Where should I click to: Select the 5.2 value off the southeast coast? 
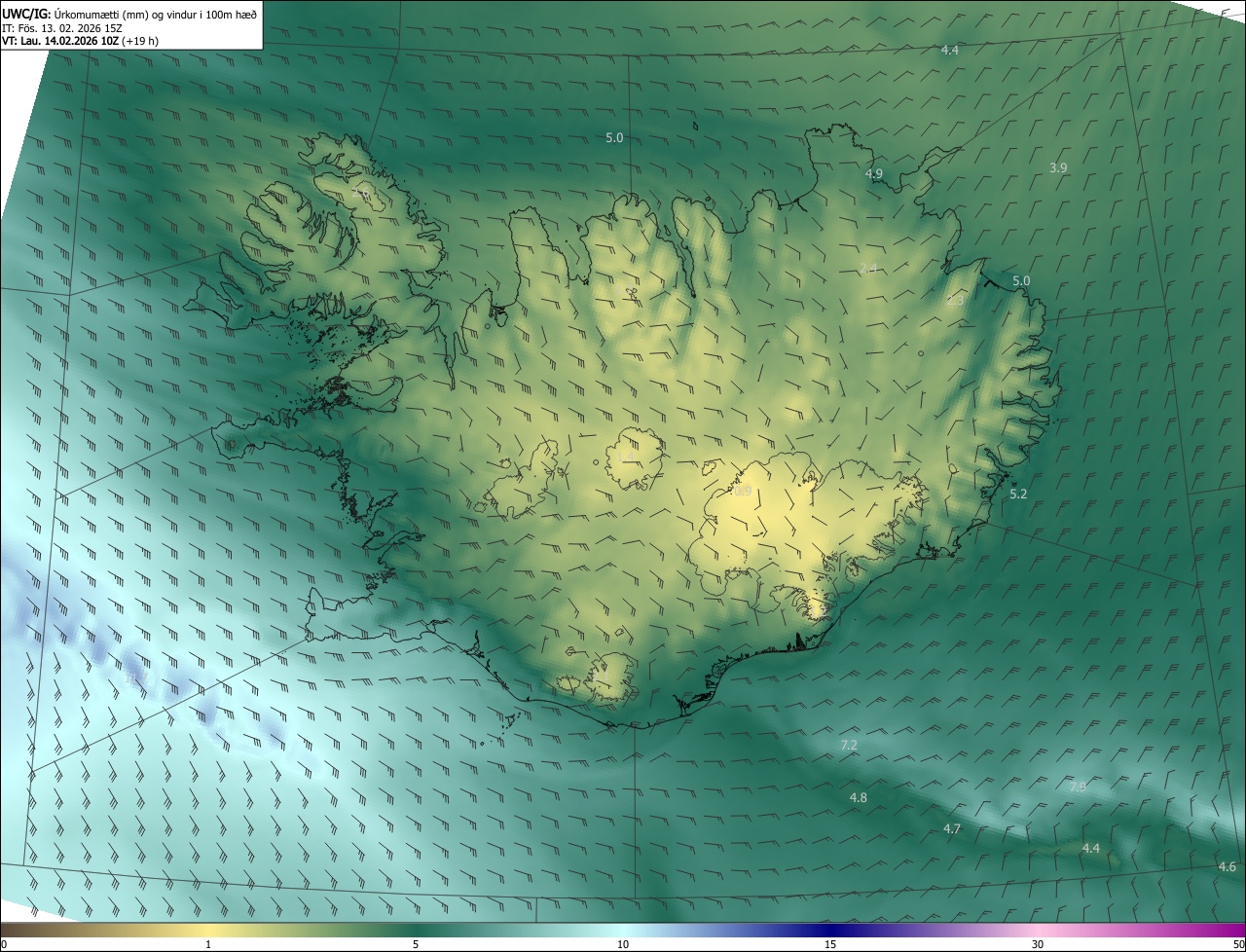pos(1018,494)
